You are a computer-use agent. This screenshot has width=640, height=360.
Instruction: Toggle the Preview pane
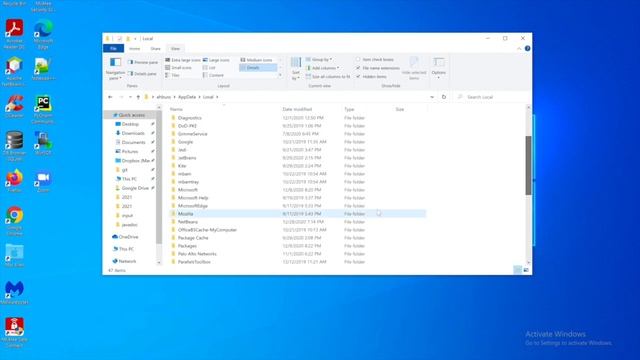click(x=142, y=62)
